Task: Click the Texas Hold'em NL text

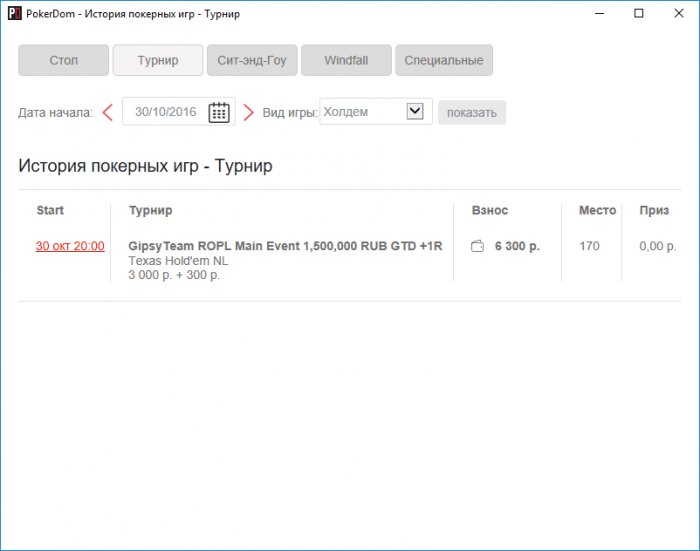Action: (x=178, y=260)
